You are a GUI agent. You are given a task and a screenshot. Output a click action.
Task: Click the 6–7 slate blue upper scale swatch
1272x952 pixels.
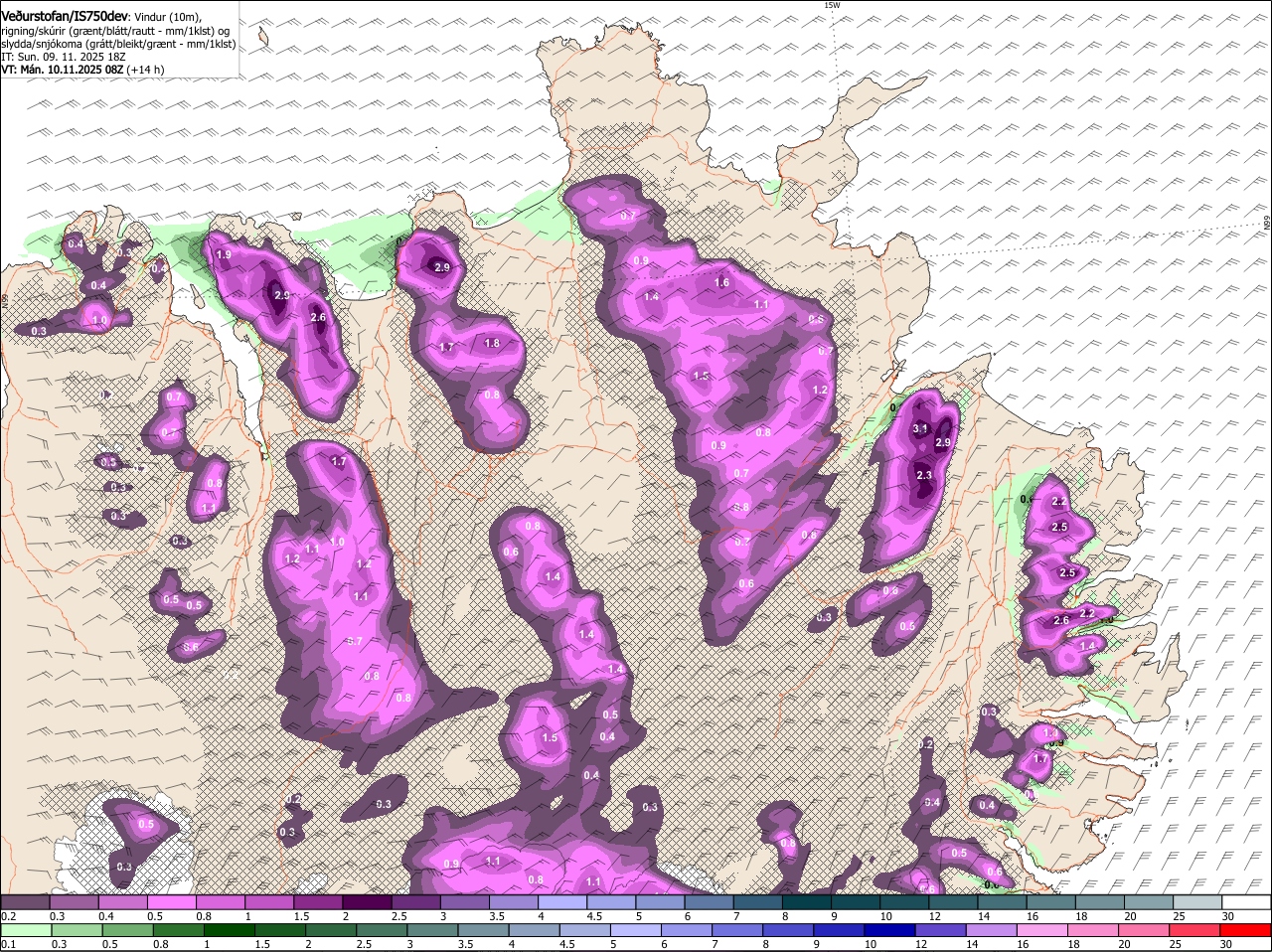click(x=711, y=901)
